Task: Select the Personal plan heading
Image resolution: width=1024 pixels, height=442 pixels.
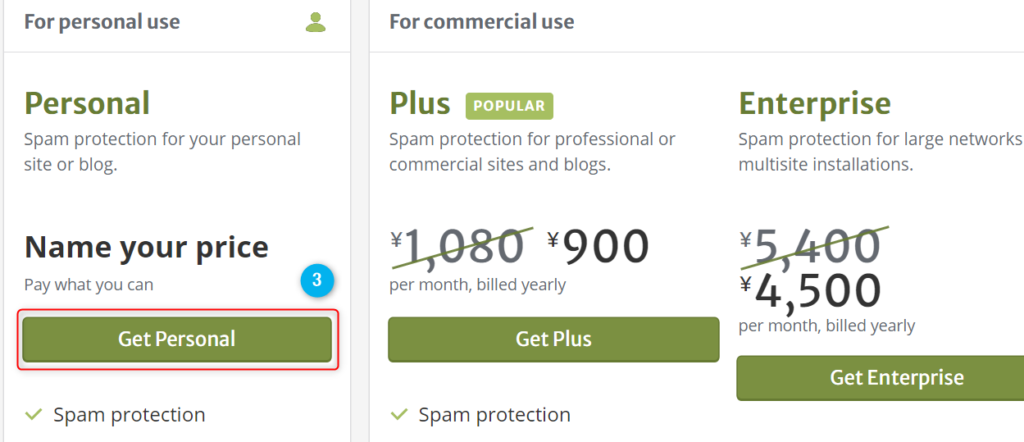Action: tap(87, 104)
